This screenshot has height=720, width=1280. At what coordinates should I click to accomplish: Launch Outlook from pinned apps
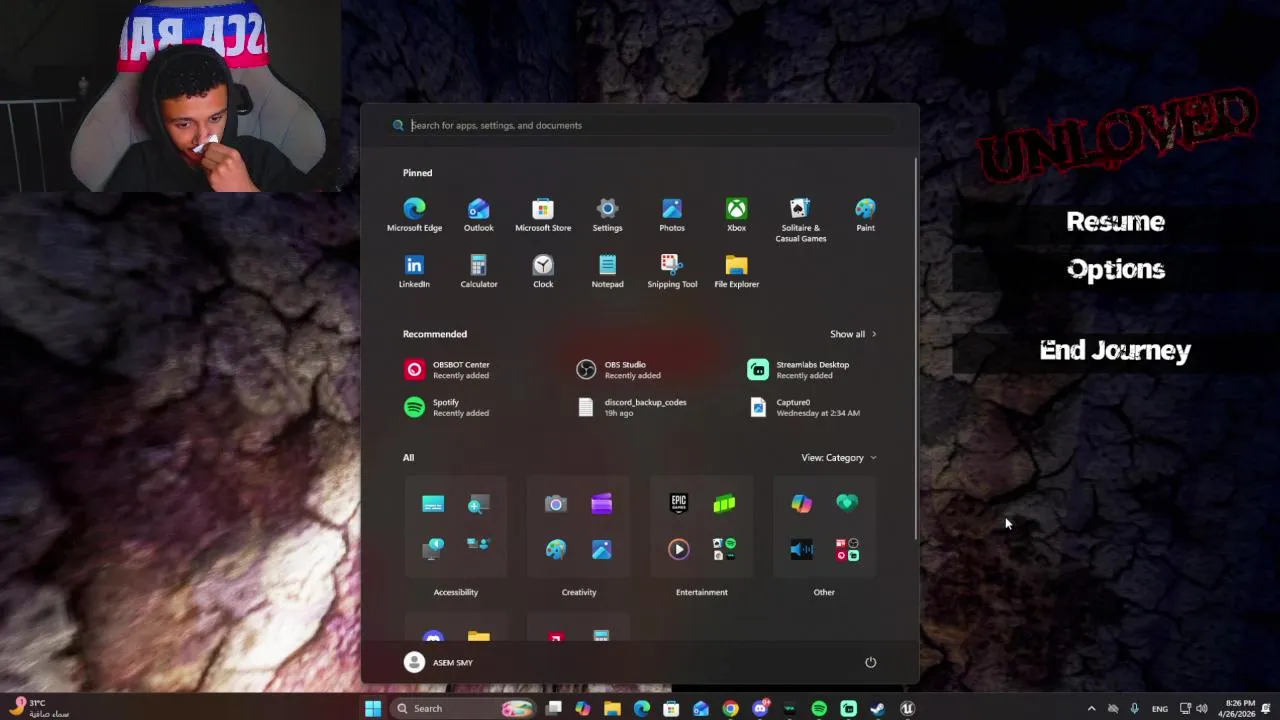[x=478, y=215]
